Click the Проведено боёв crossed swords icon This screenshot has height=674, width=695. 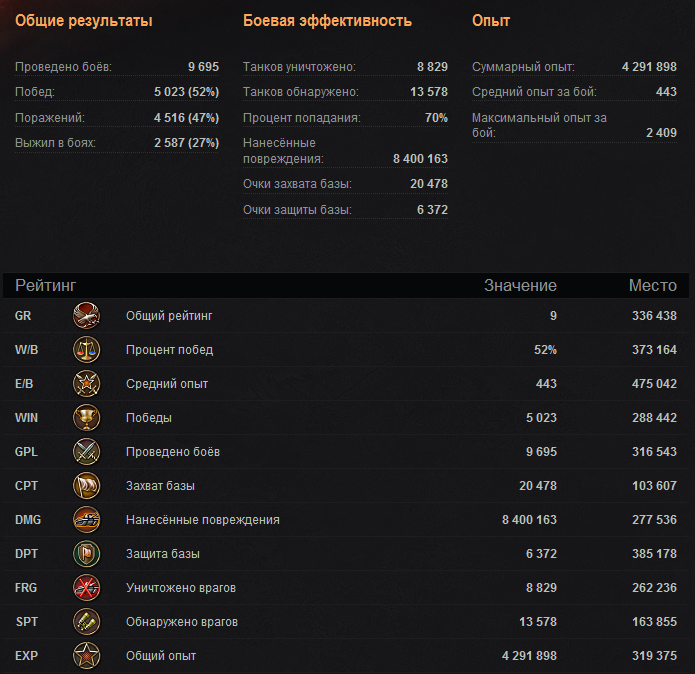click(x=87, y=452)
